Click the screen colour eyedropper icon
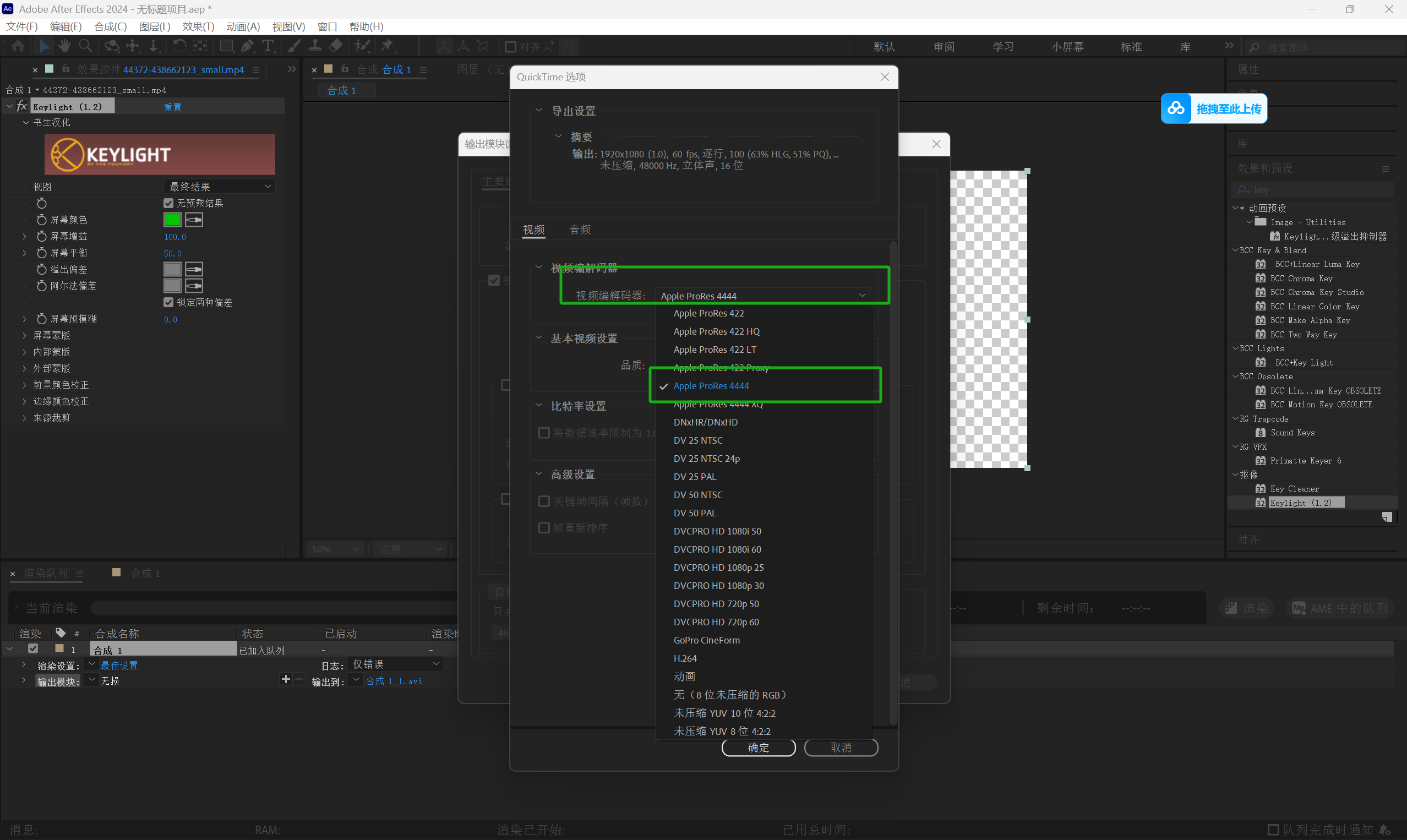This screenshot has height=840, width=1407. coord(194,220)
